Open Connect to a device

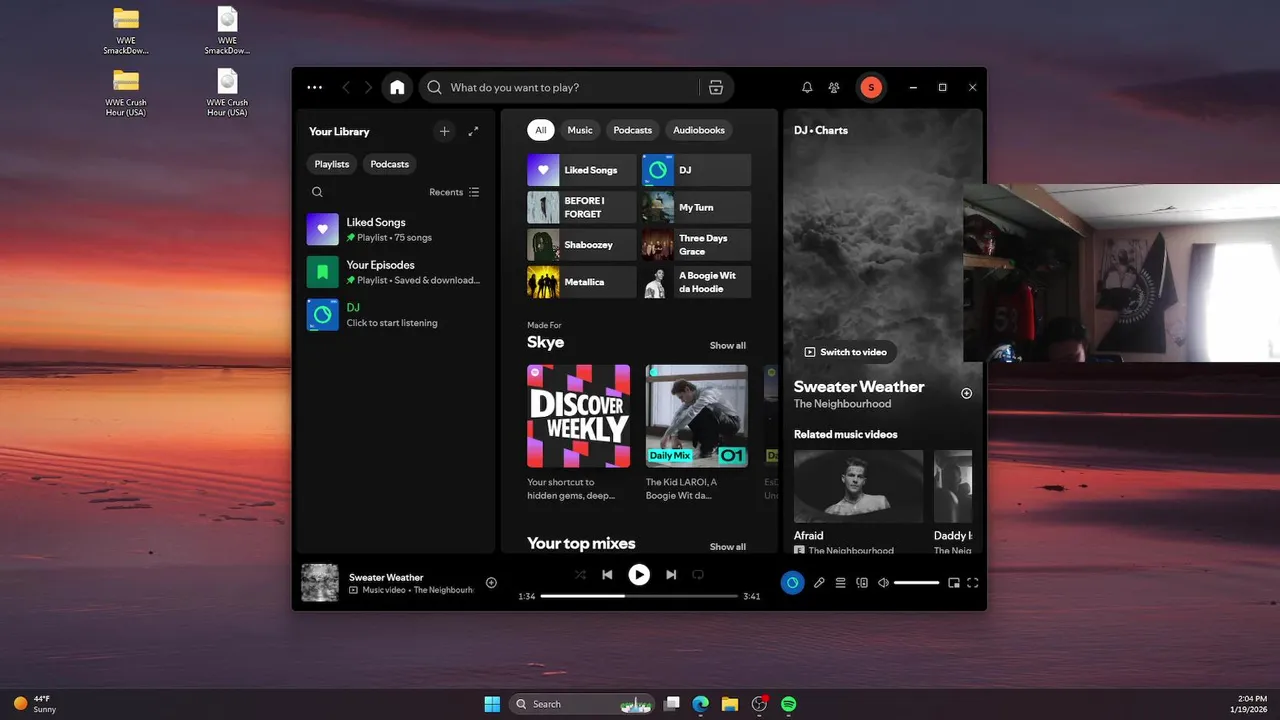tap(862, 582)
